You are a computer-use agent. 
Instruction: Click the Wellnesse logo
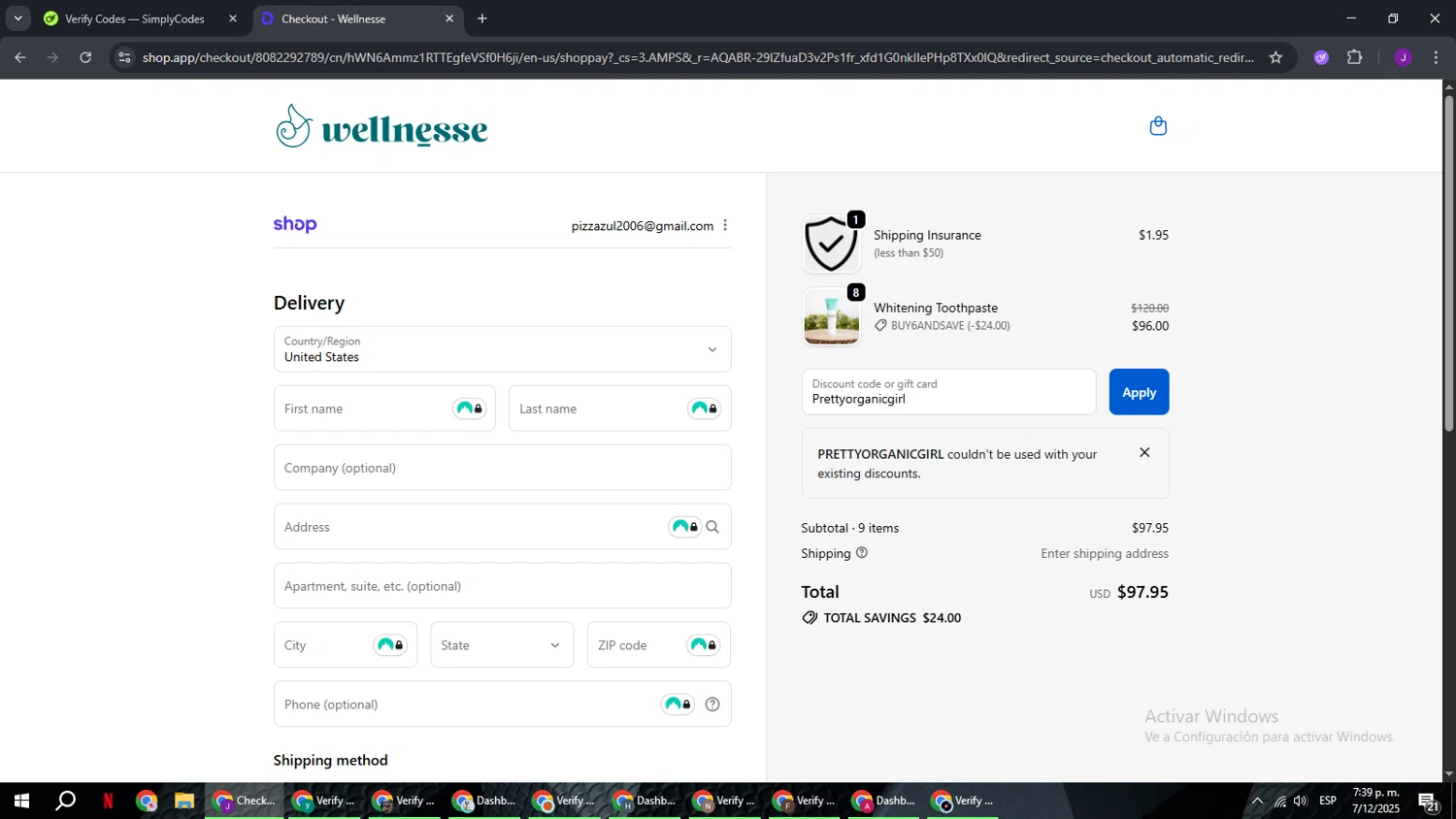point(381,126)
